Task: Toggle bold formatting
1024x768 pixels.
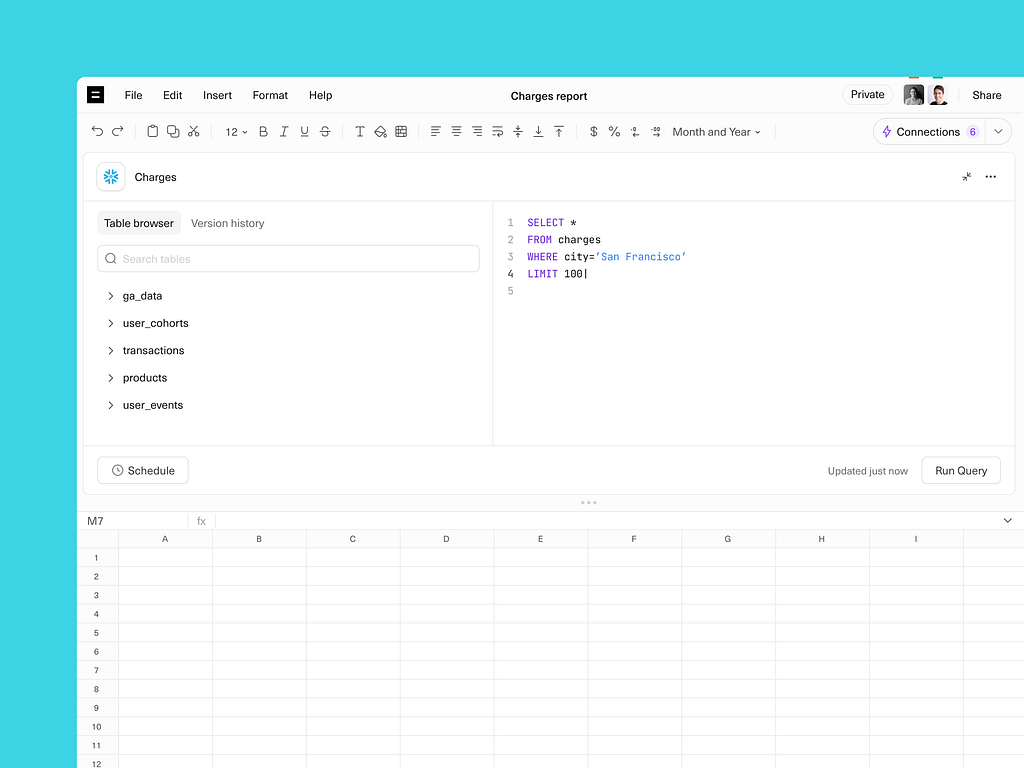Action: click(262, 131)
